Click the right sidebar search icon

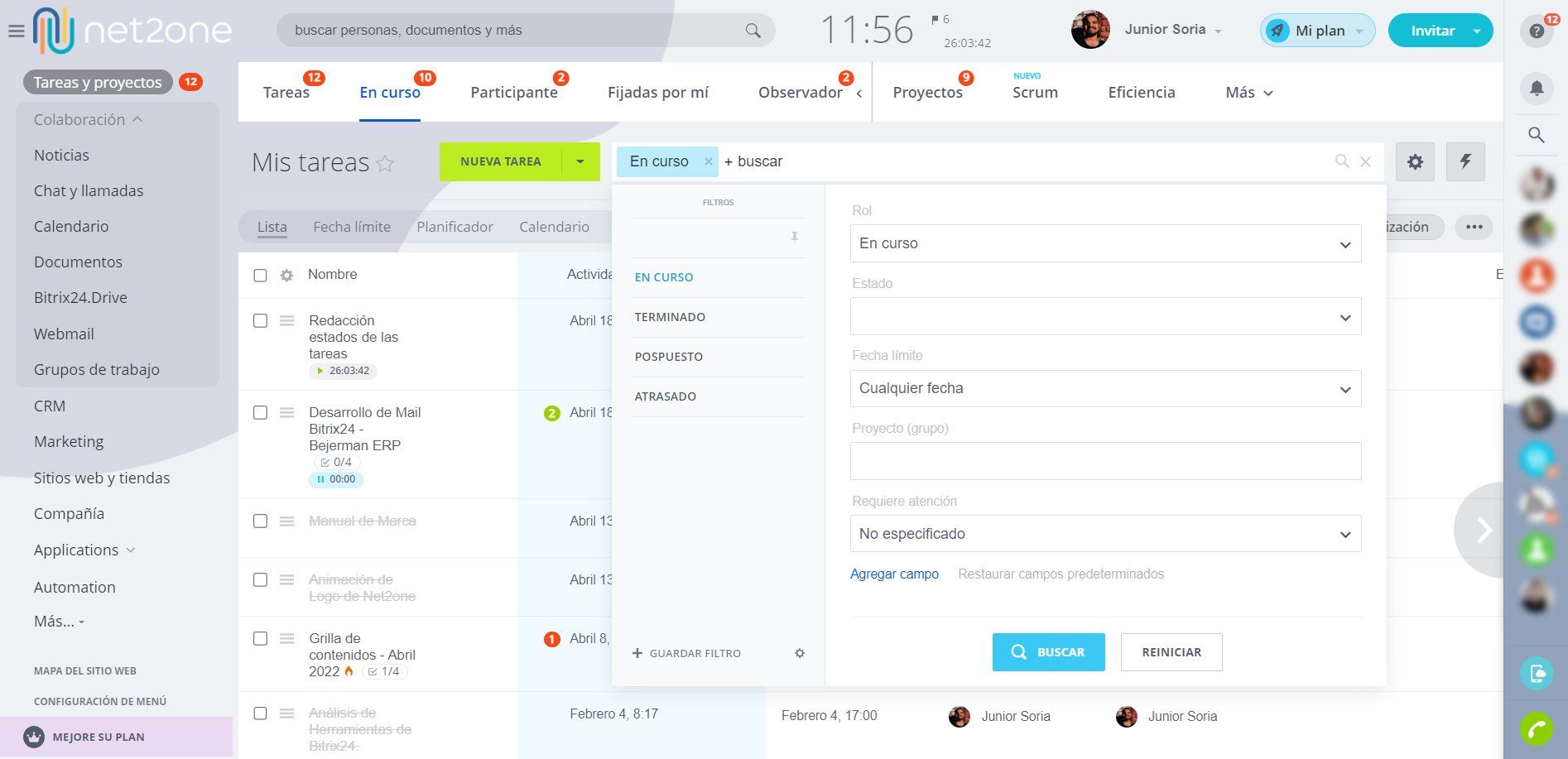click(1537, 135)
